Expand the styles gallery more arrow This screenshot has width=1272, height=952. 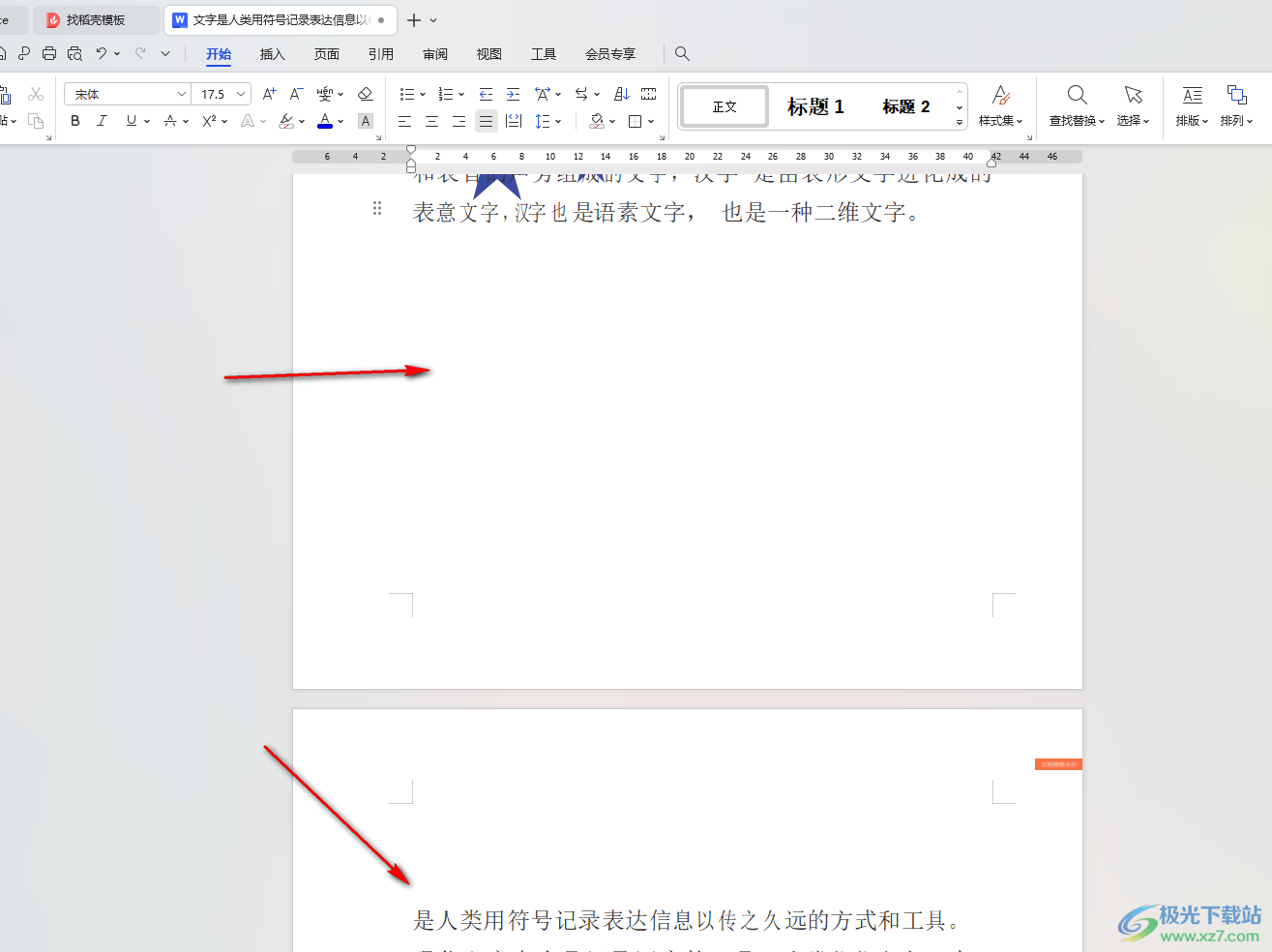[x=960, y=122]
